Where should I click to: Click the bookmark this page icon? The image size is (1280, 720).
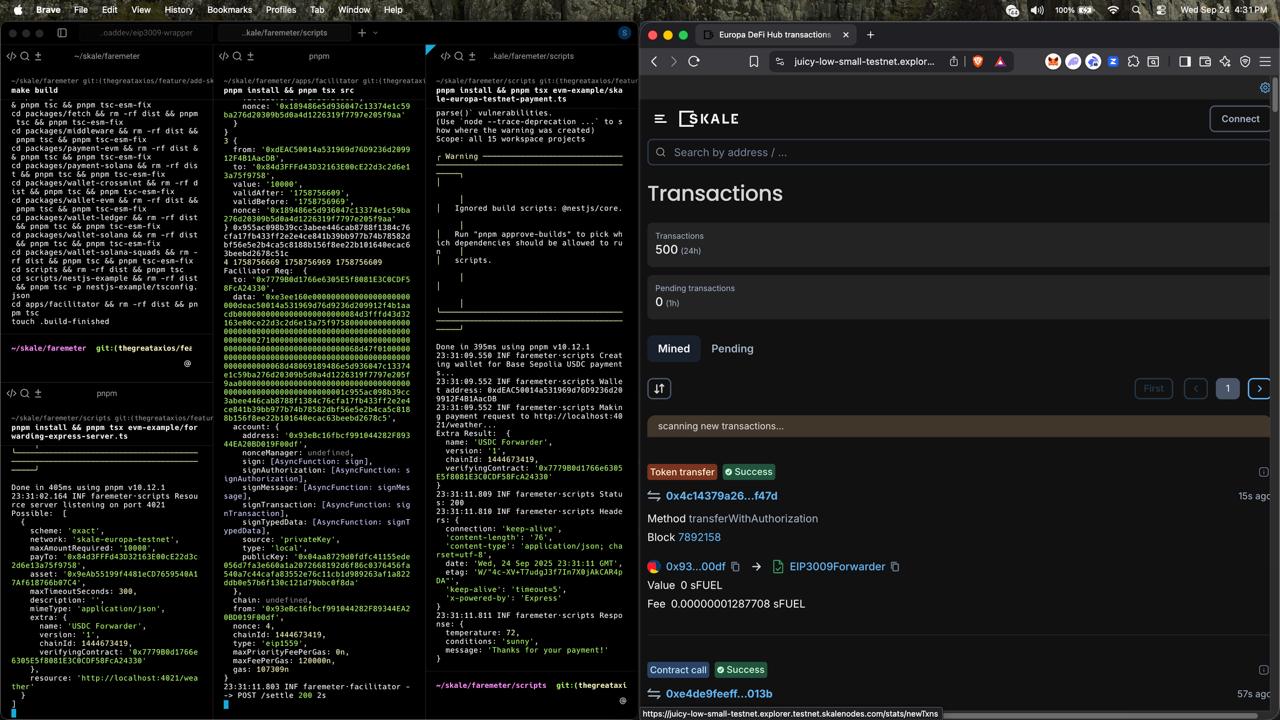tap(753, 61)
